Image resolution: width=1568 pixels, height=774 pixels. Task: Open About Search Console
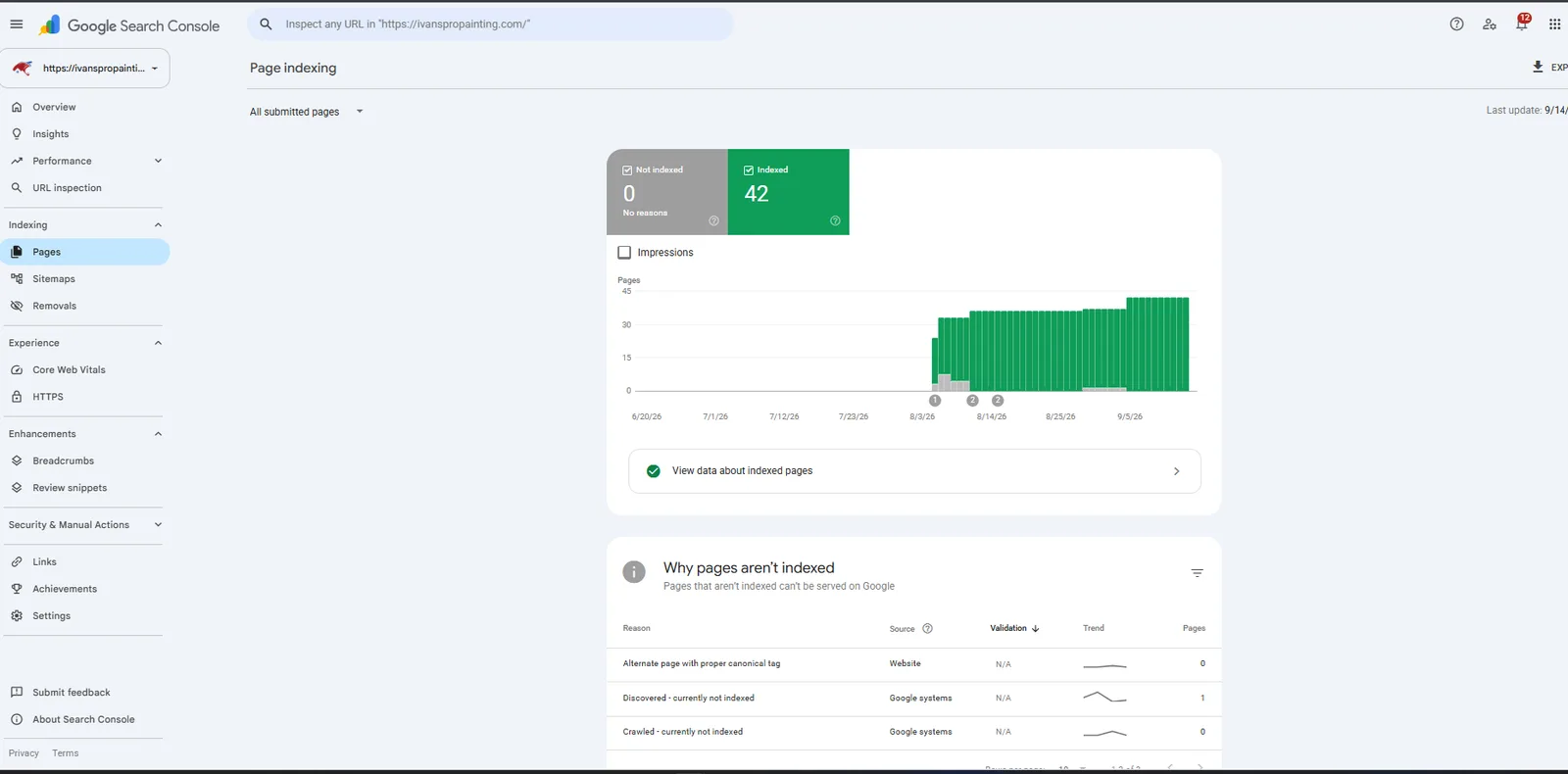(85, 719)
